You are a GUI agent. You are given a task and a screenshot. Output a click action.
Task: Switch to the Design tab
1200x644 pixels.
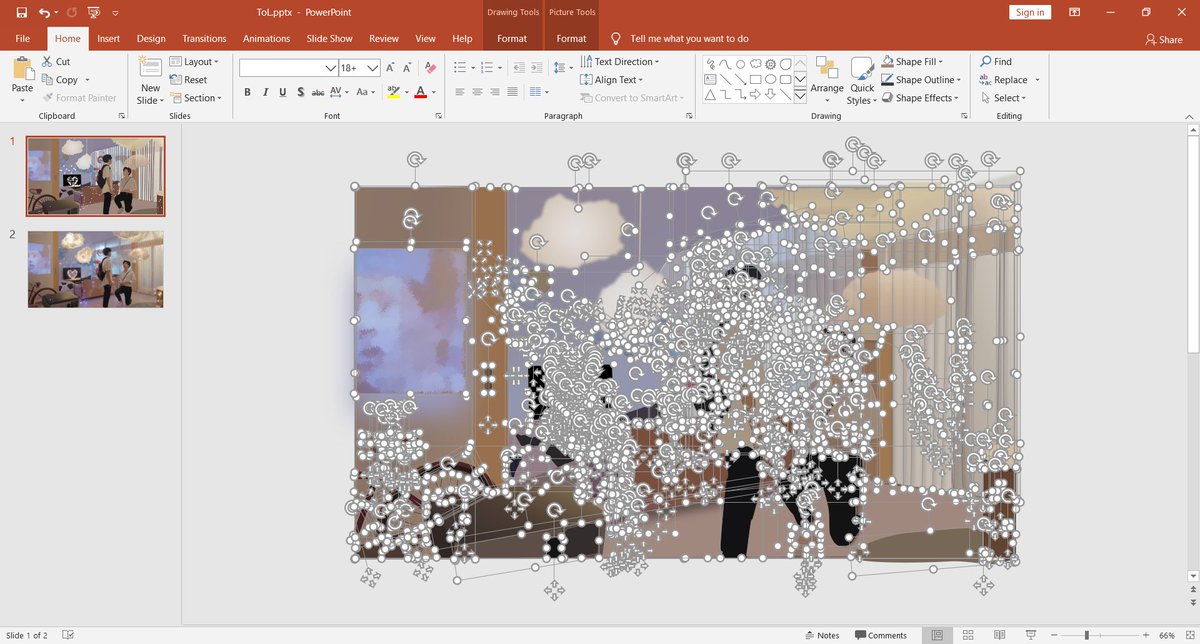pos(151,39)
